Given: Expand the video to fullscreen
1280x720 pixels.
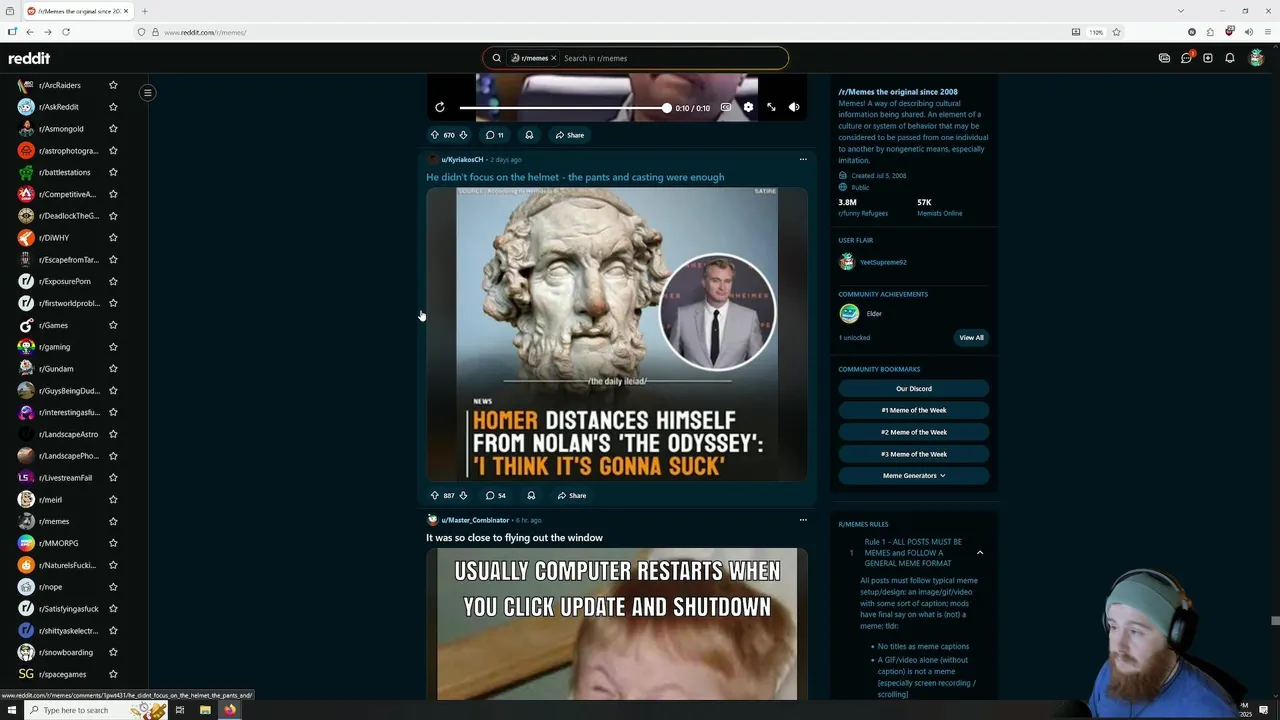Looking at the screenshot, I should click(x=771, y=107).
